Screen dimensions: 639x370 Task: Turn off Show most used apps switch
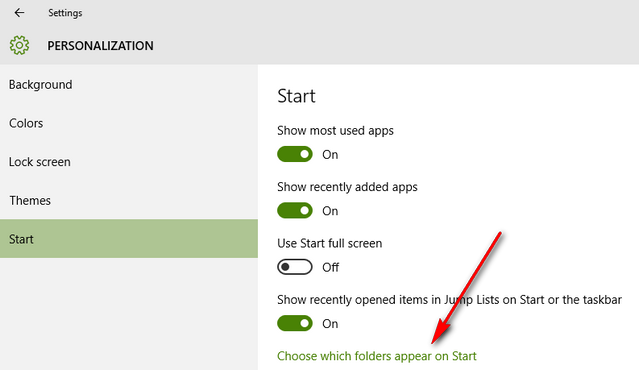[295, 154]
